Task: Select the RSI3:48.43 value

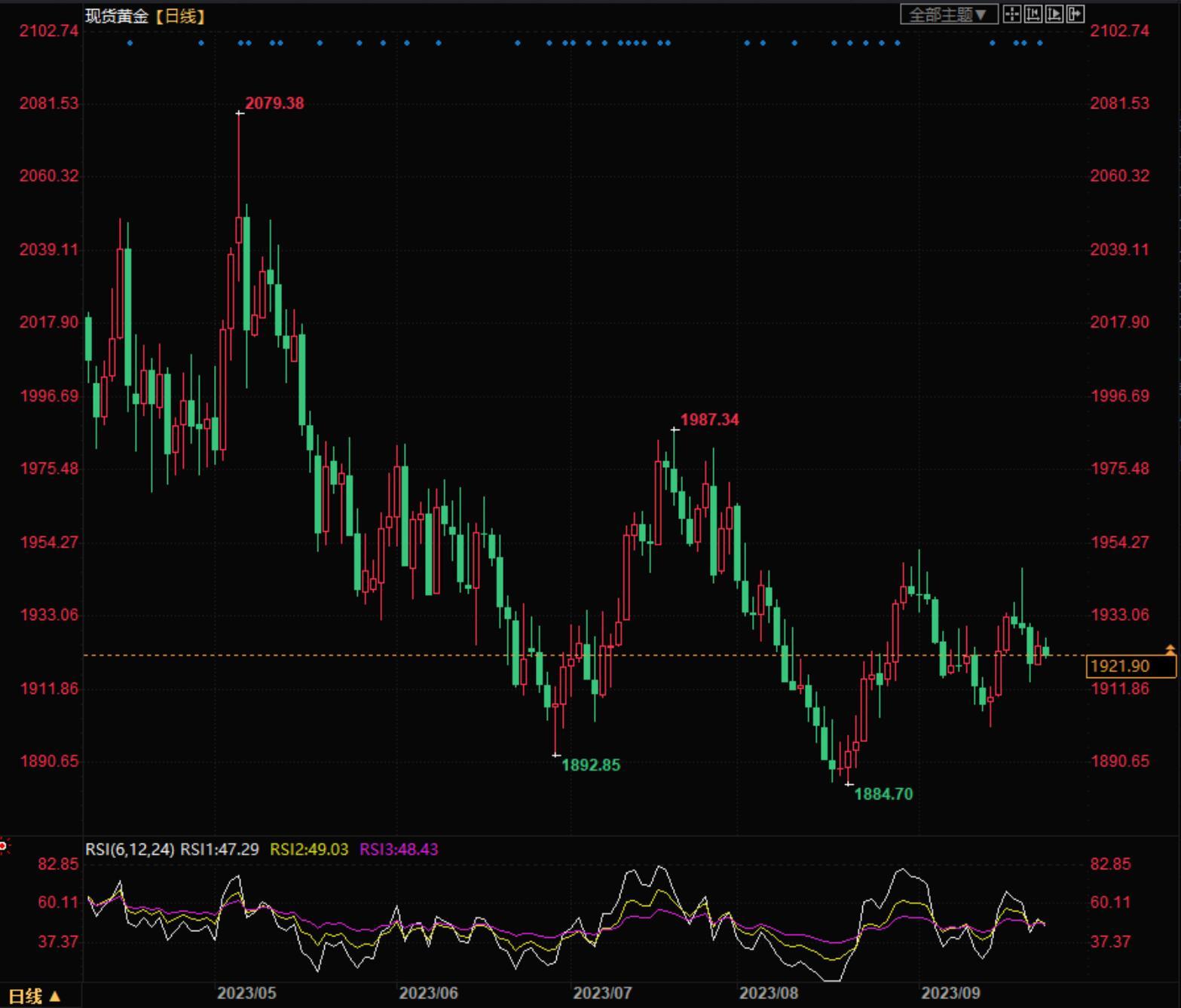Action: click(399, 849)
